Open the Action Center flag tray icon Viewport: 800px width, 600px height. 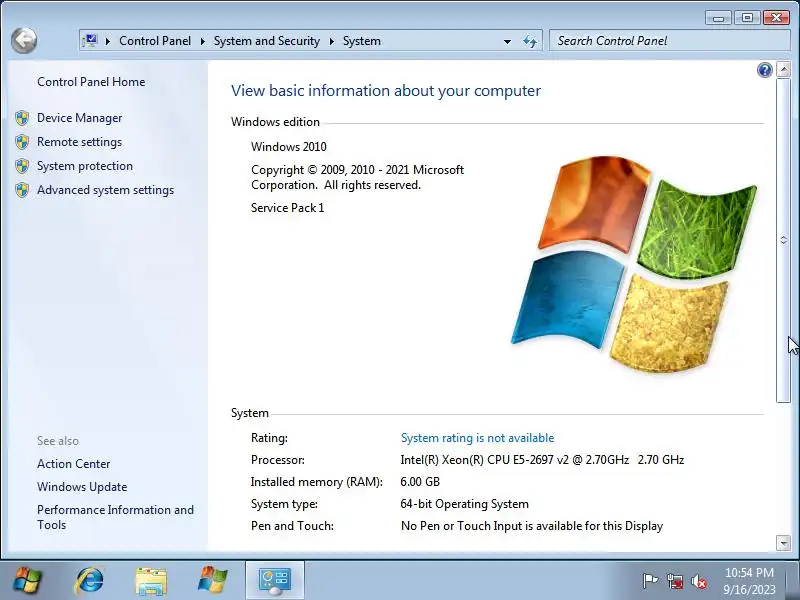click(x=649, y=581)
